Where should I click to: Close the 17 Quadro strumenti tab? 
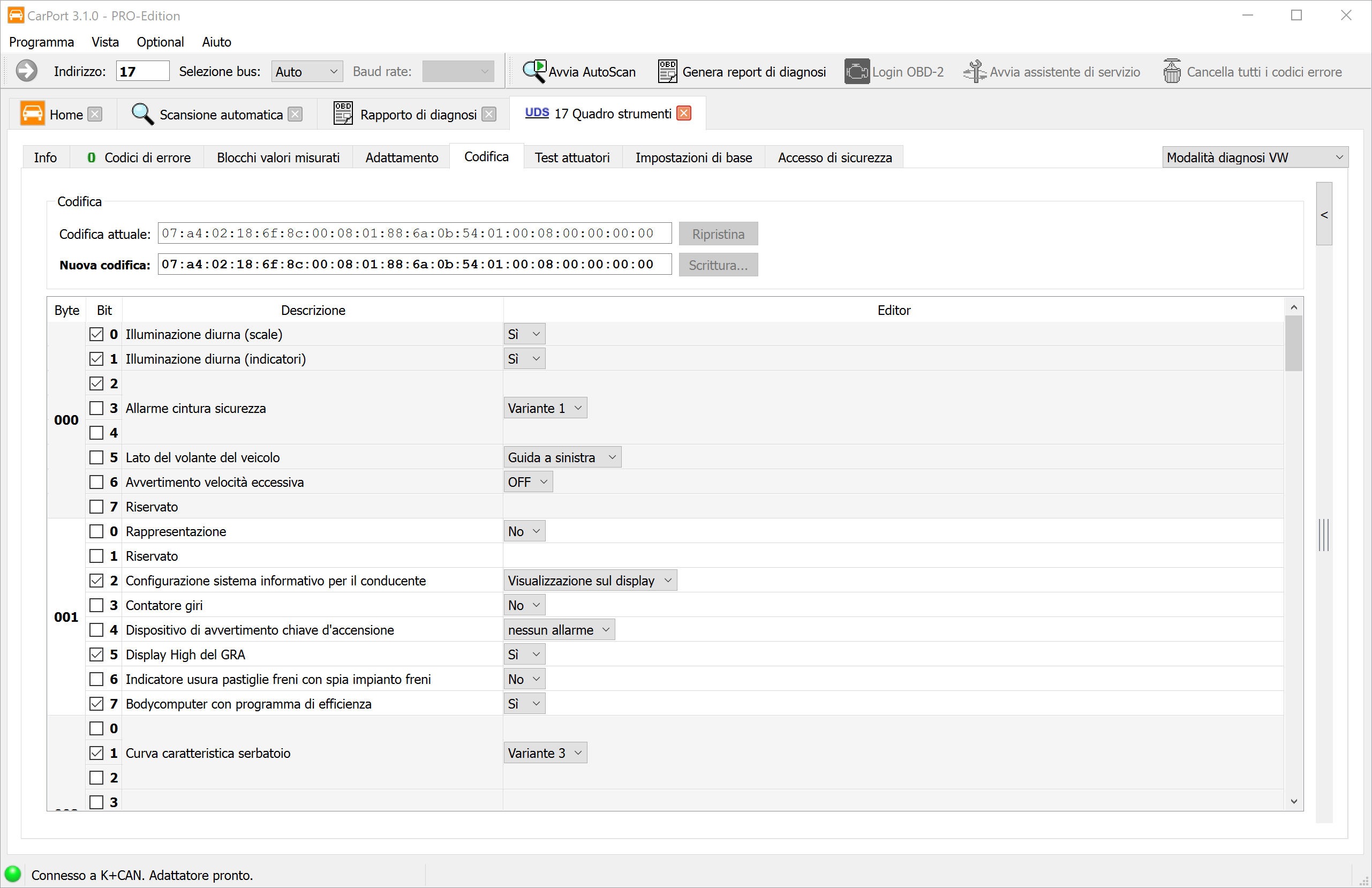coord(684,113)
